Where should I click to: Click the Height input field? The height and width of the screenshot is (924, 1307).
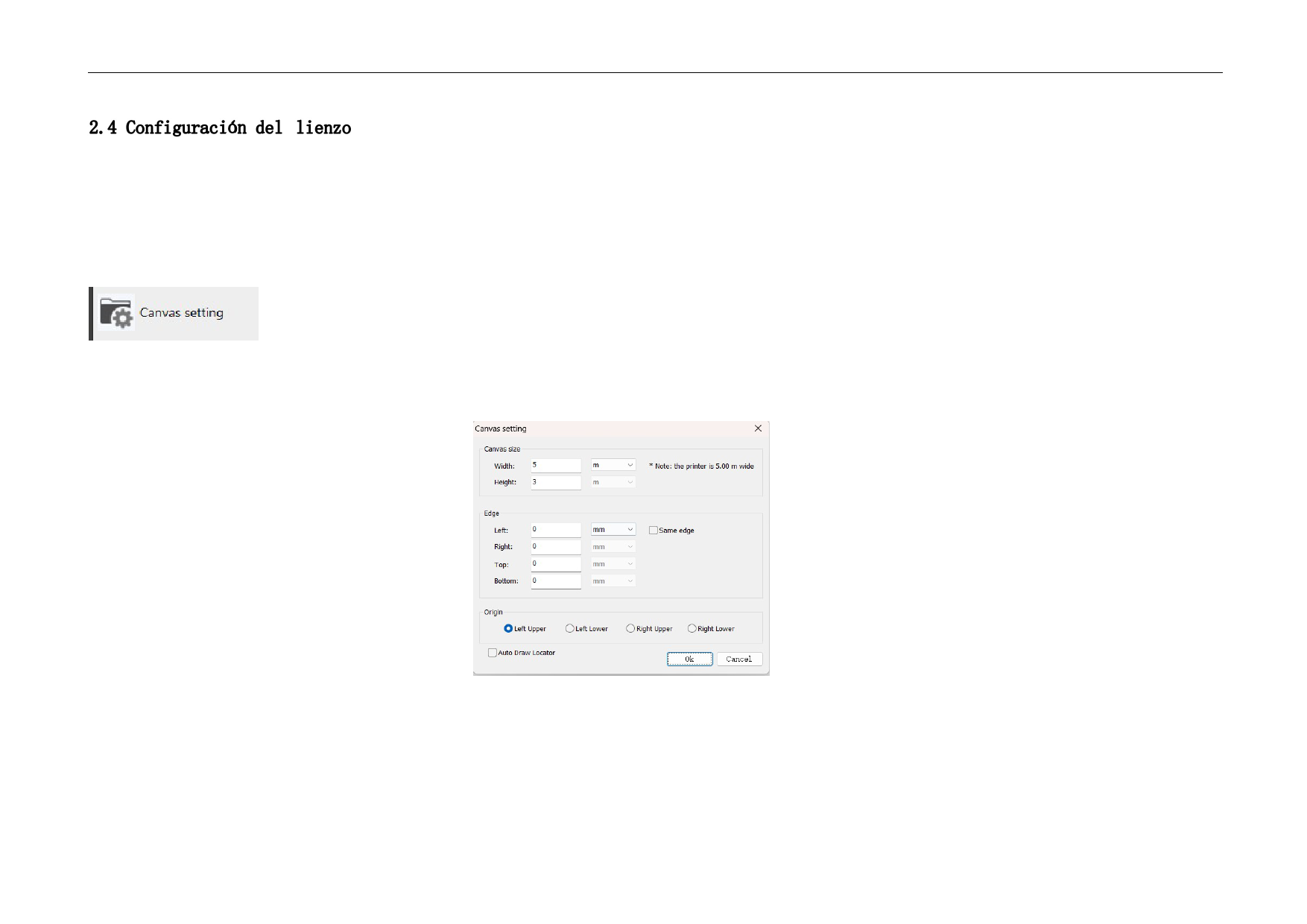pyautogui.click(x=555, y=482)
